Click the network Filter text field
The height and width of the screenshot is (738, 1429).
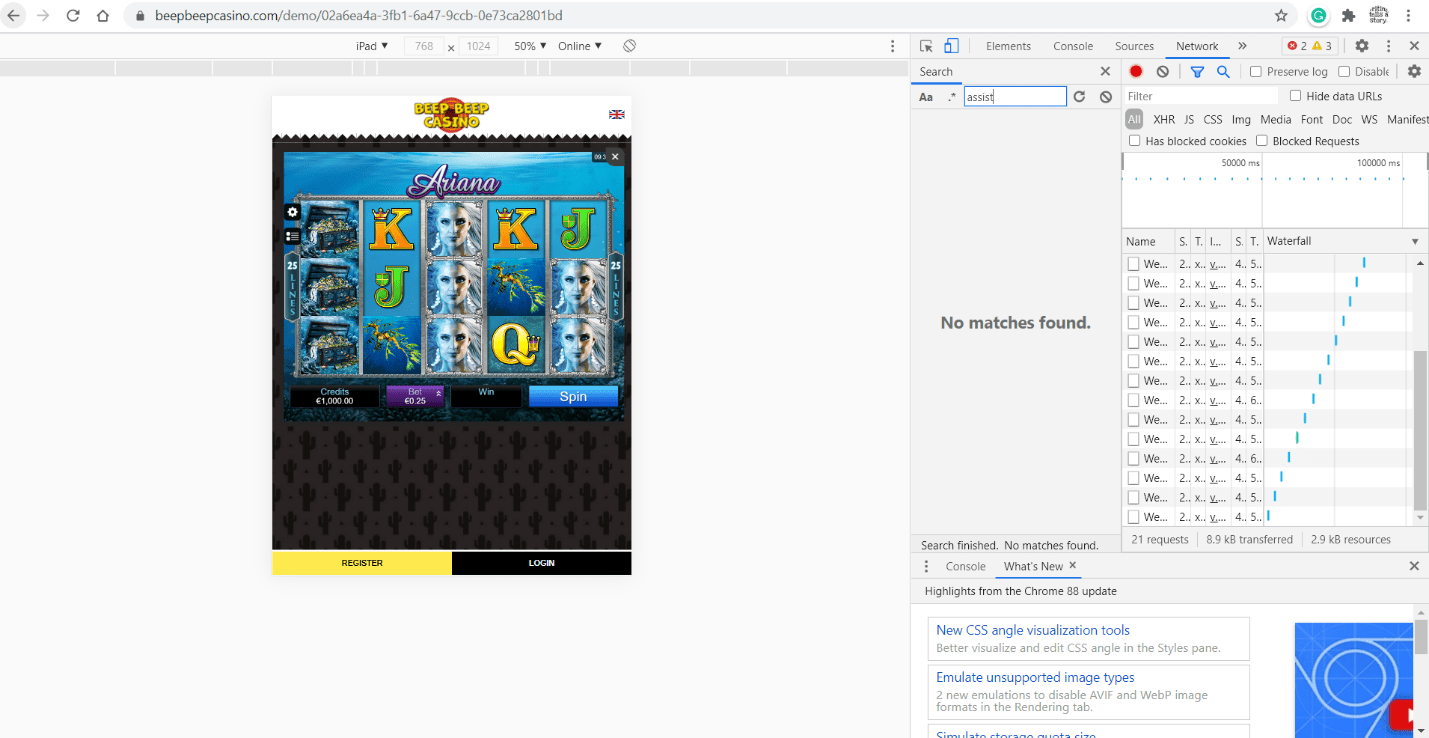[1201, 96]
